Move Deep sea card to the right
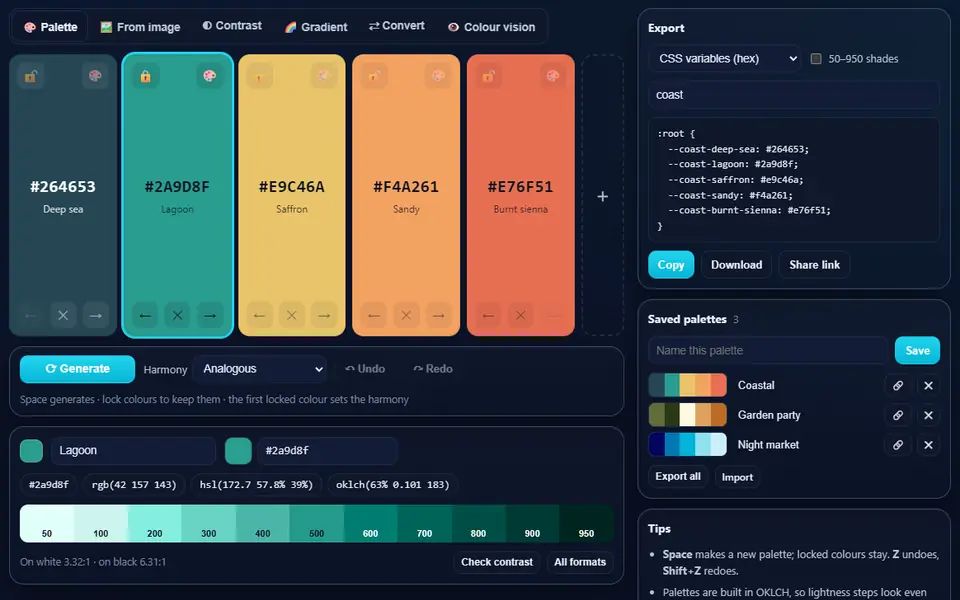The width and height of the screenshot is (960, 600). (x=96, y=315)
